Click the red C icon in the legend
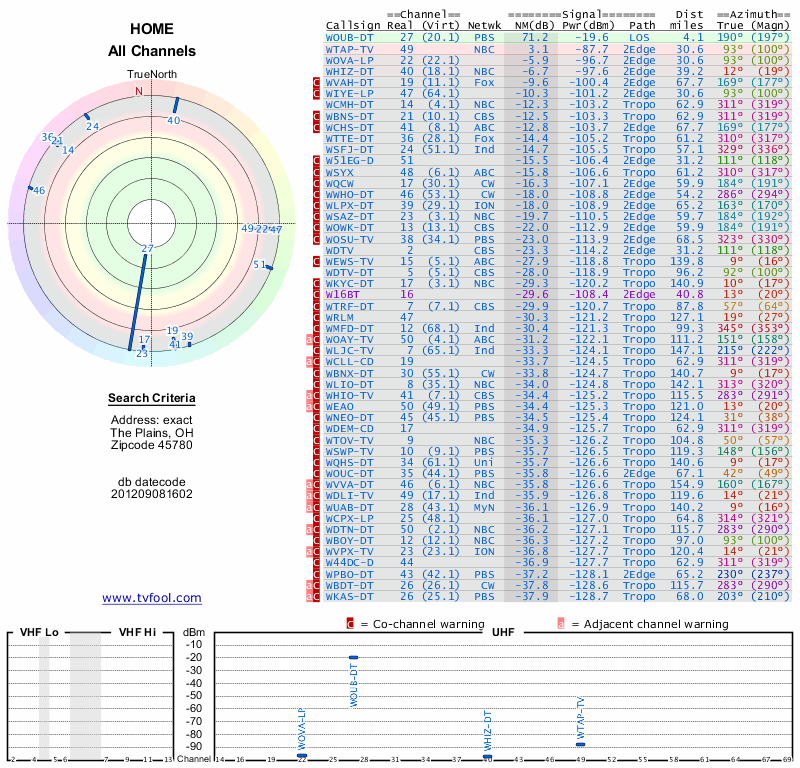 click(350, 624)
